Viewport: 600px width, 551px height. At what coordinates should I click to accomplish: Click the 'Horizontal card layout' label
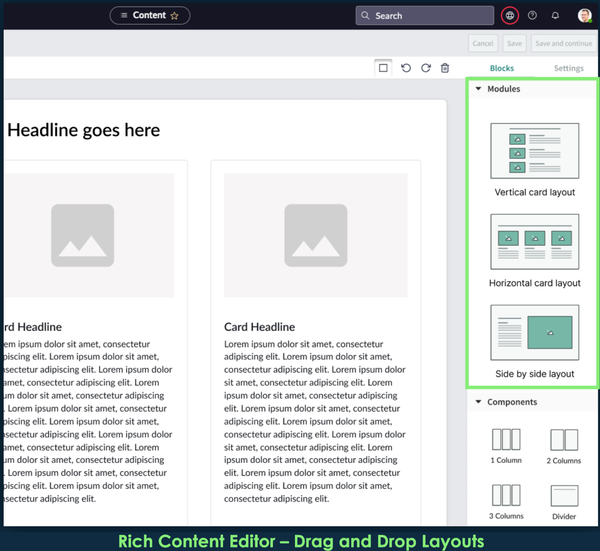pos(535,283)
